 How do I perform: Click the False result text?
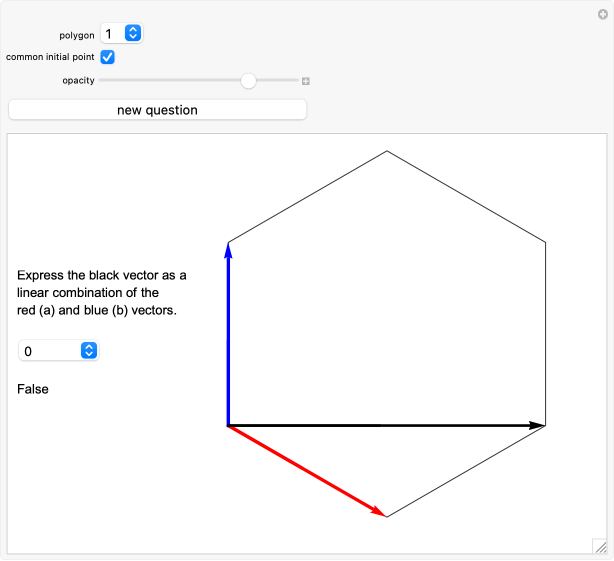click(x=33, y=389)
